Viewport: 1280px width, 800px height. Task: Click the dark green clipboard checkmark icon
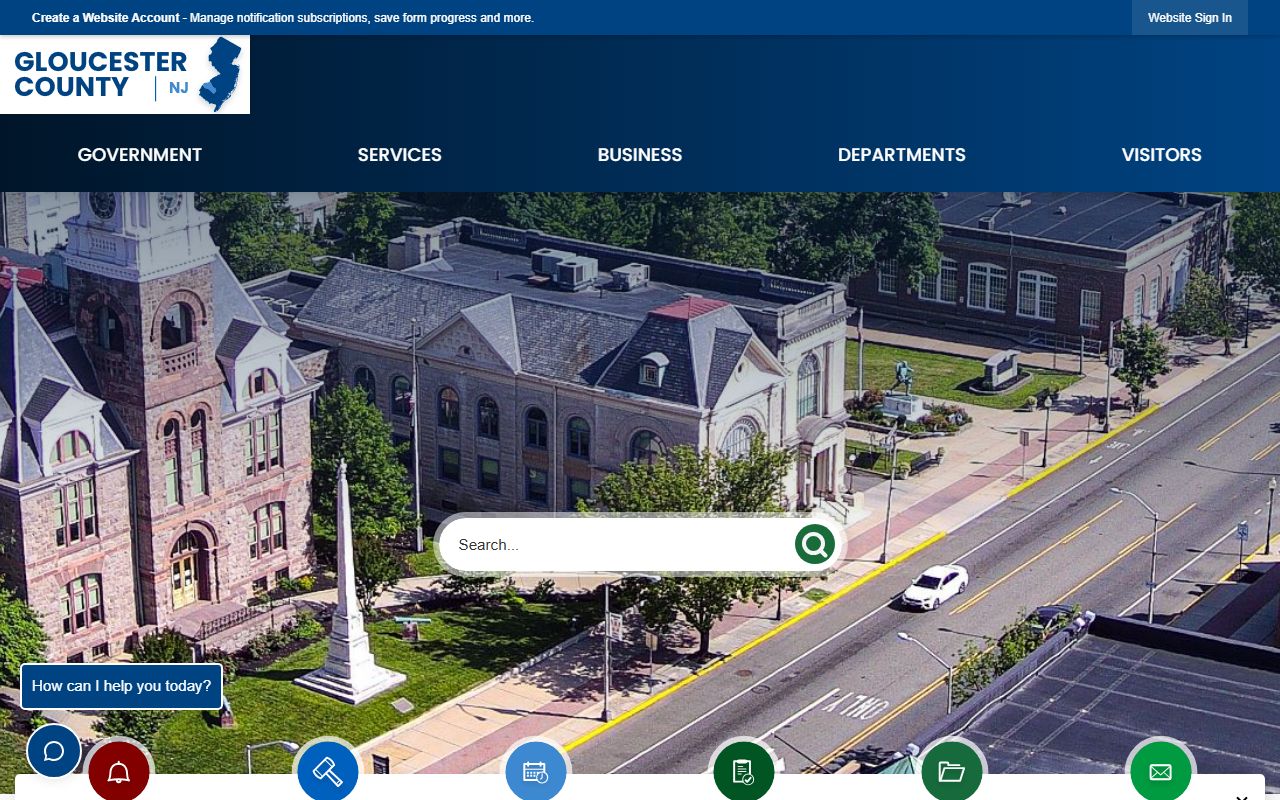tap(744, 772)
